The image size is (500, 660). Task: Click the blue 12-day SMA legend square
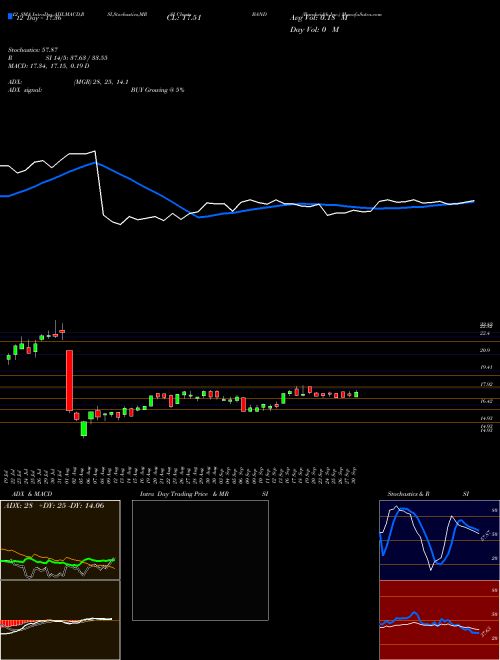[x=10, y=16]
